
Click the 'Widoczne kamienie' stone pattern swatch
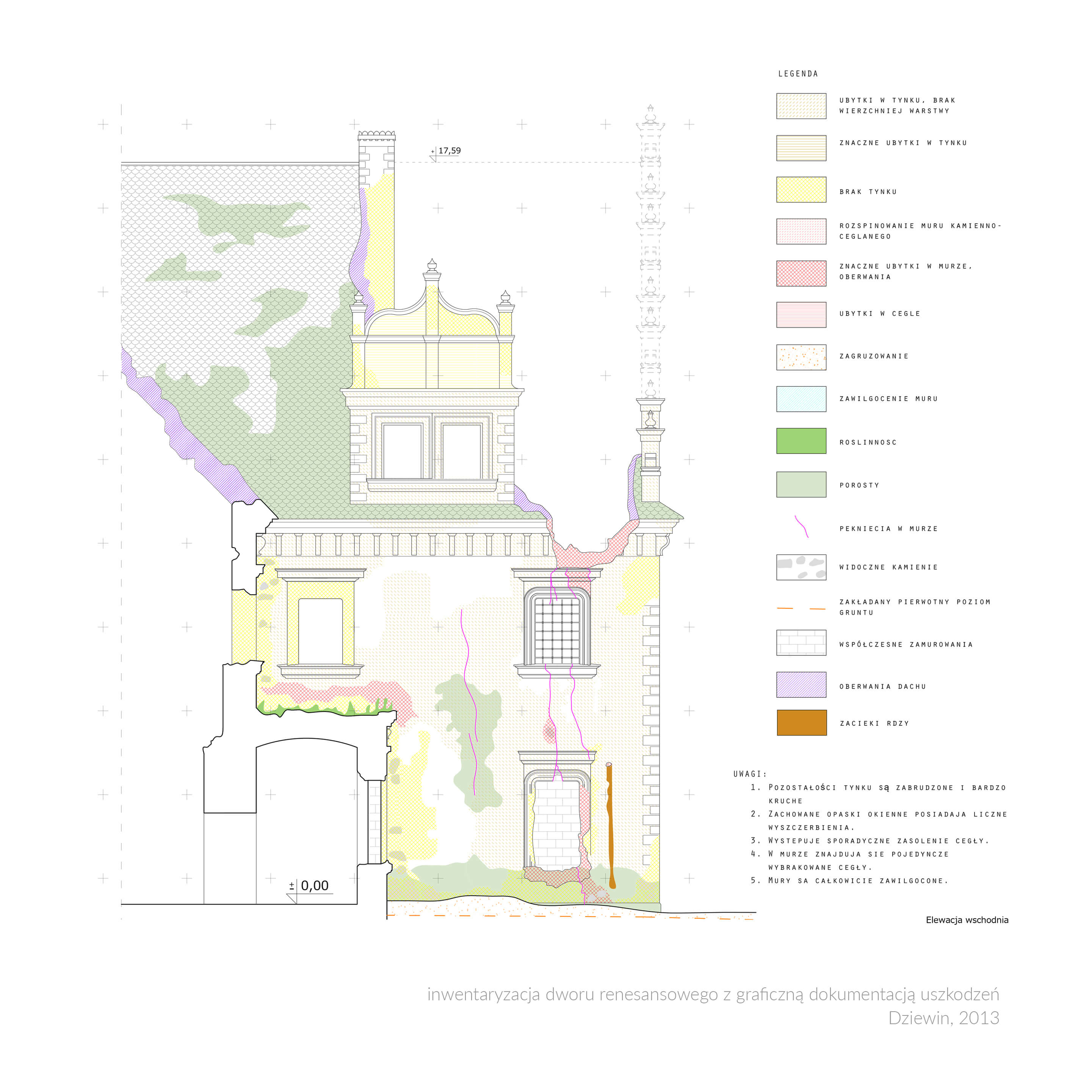click(801, 567)
